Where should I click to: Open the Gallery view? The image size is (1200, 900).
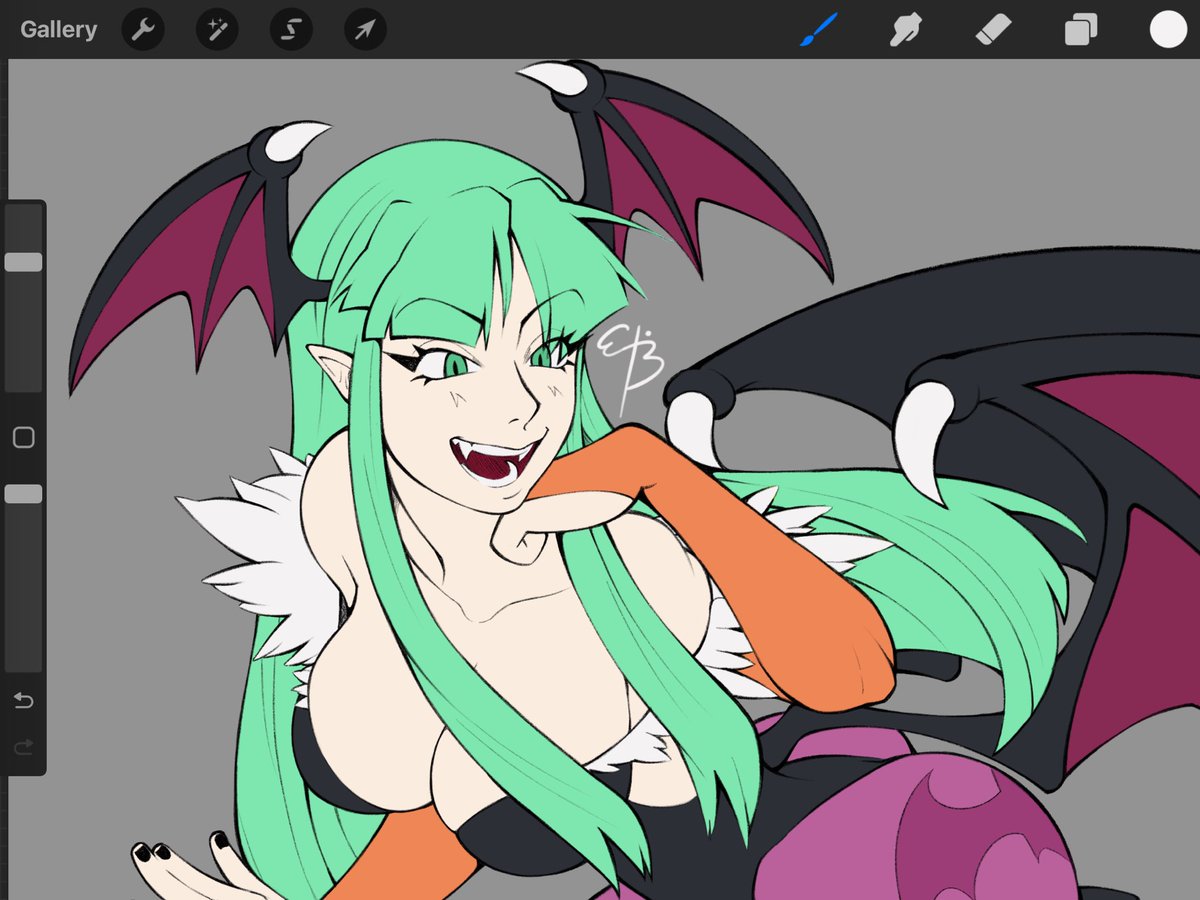59,30
